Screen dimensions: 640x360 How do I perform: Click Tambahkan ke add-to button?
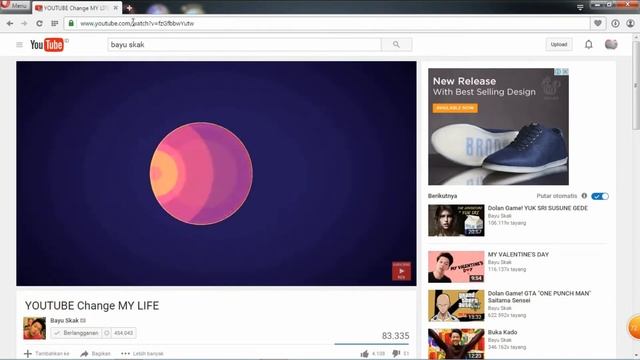(47, 353)
